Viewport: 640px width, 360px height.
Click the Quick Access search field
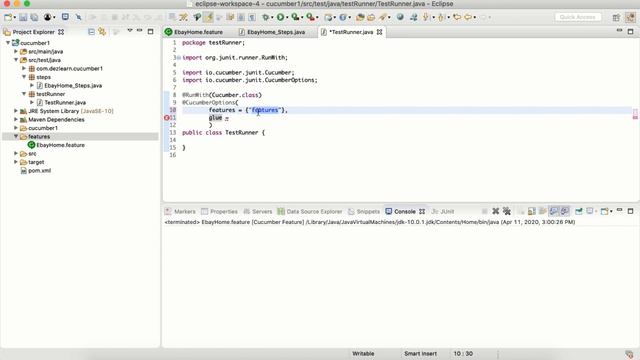[x=578, y=17]
